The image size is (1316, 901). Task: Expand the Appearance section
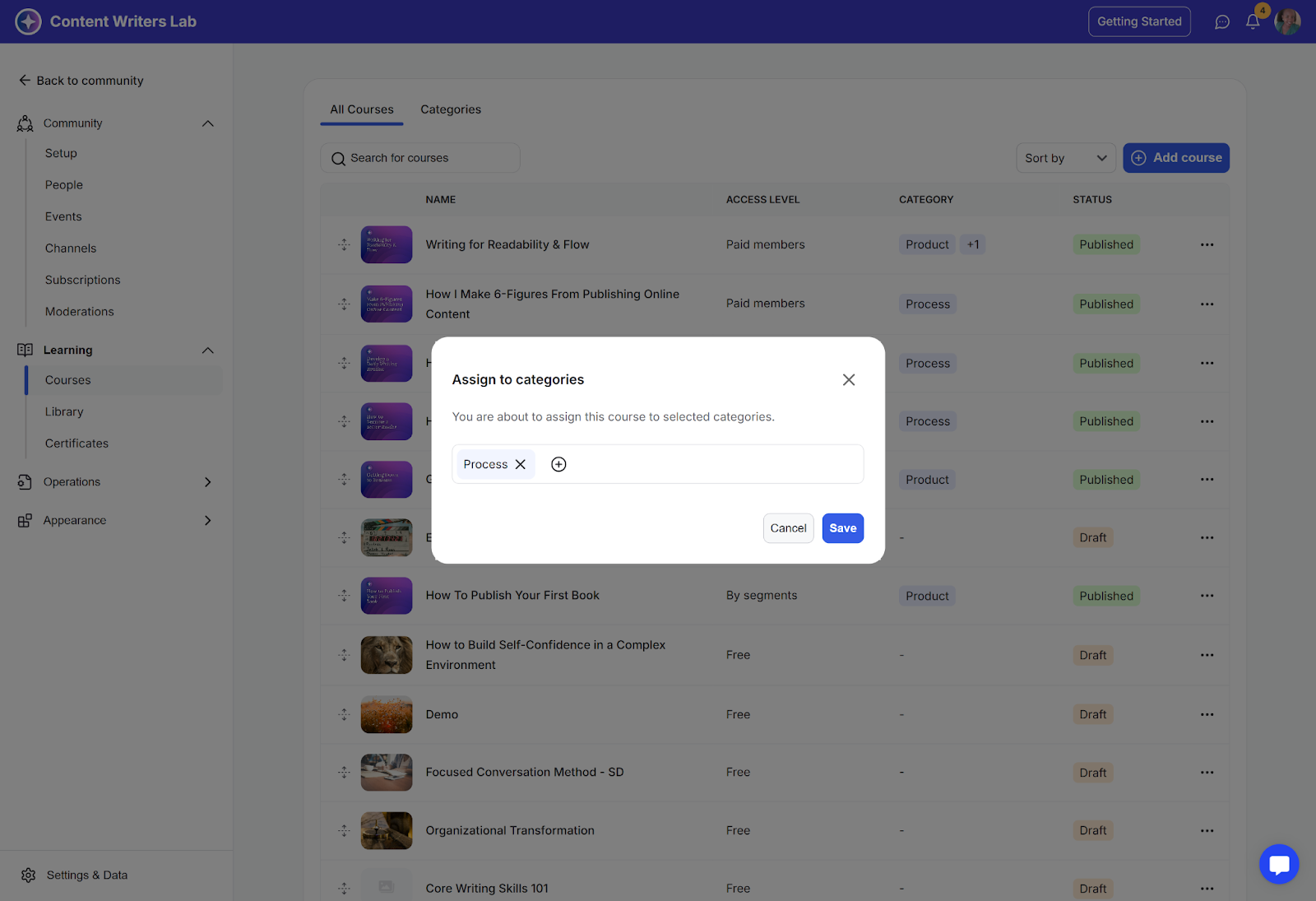(x=207, y=520)
